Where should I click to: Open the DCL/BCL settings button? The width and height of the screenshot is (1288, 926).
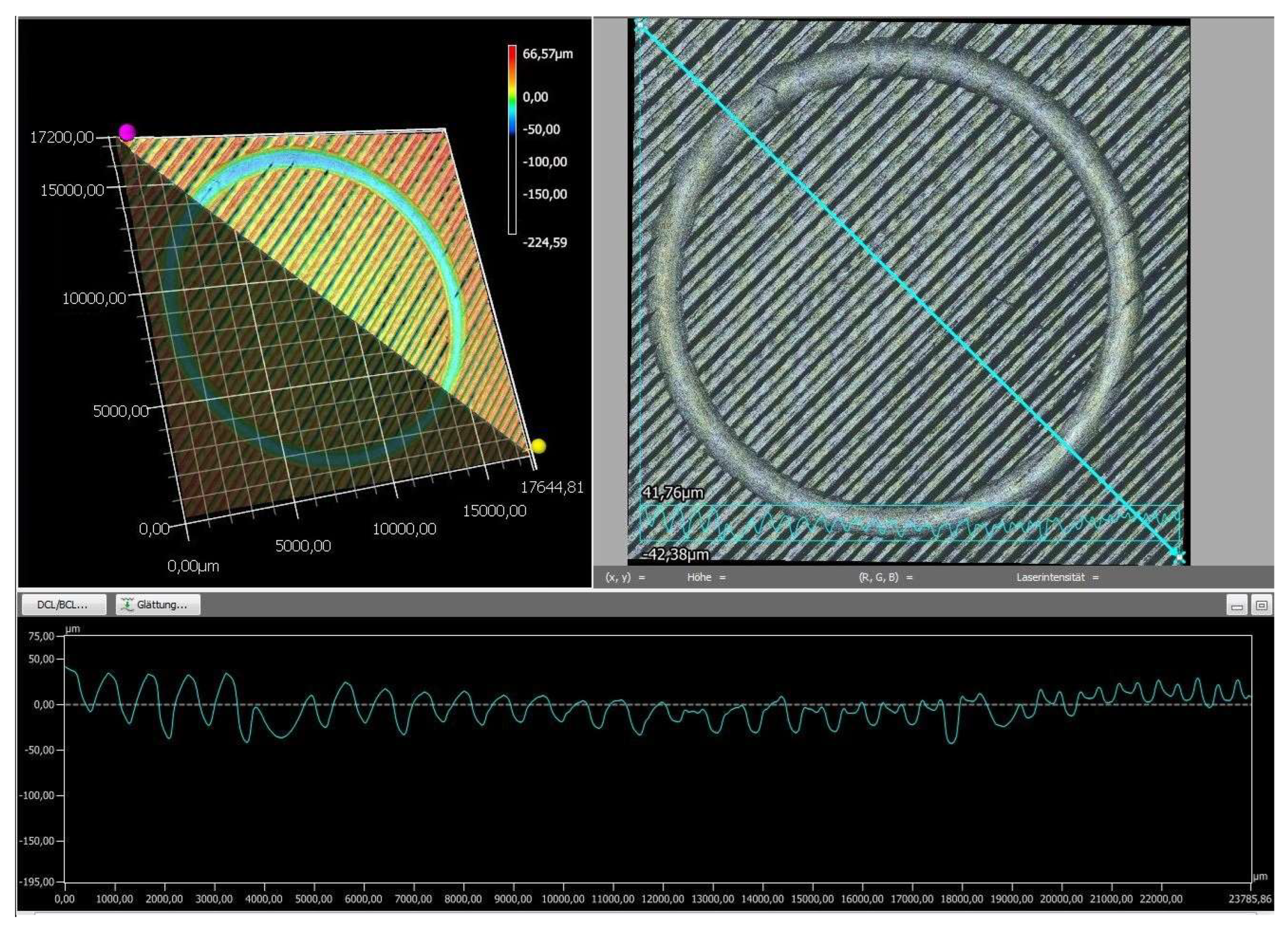point(63,605)
